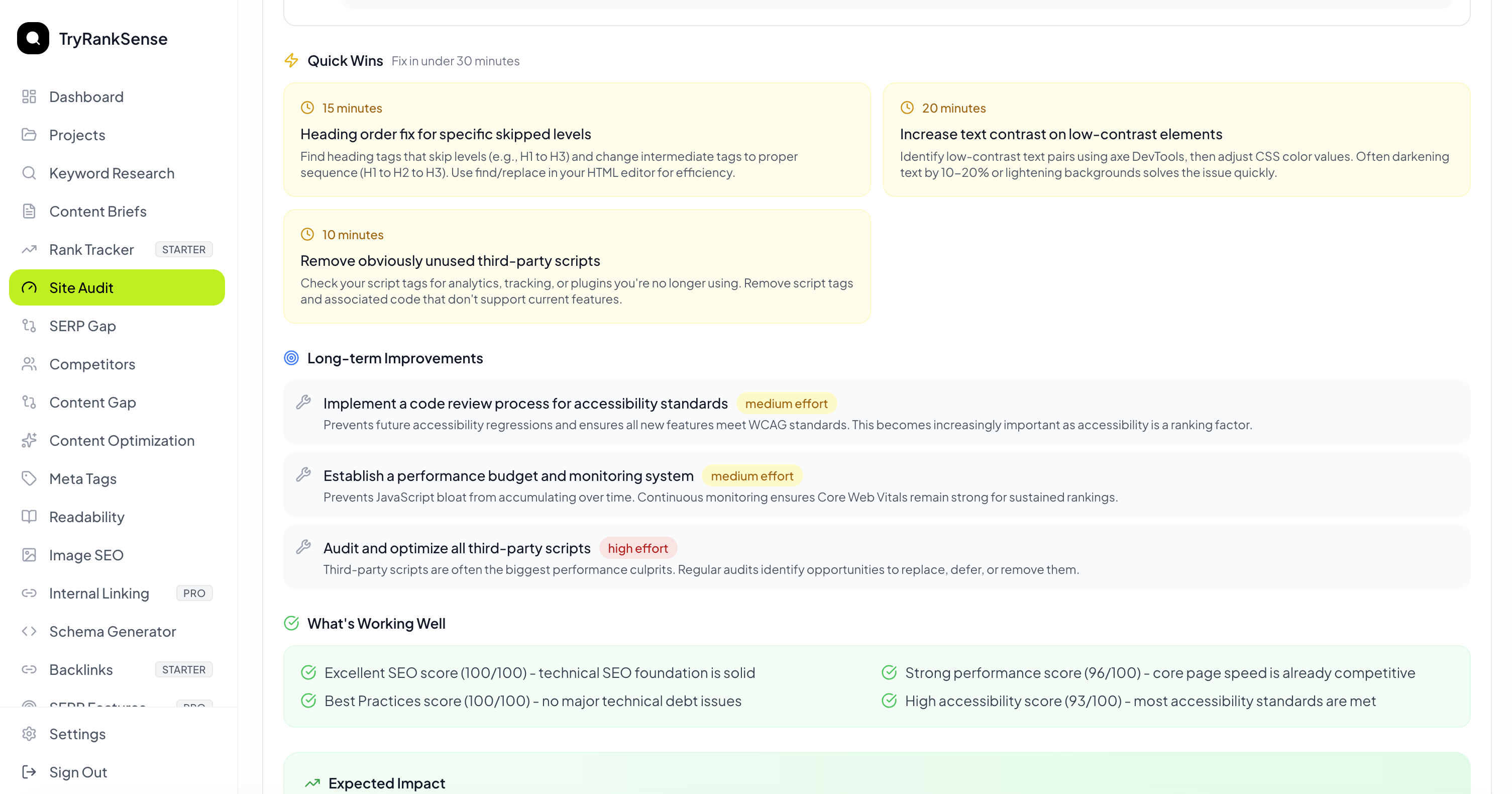Open the SERP Gap page
The height and width of the screenshot is (794, 1512).
[83, 325]
